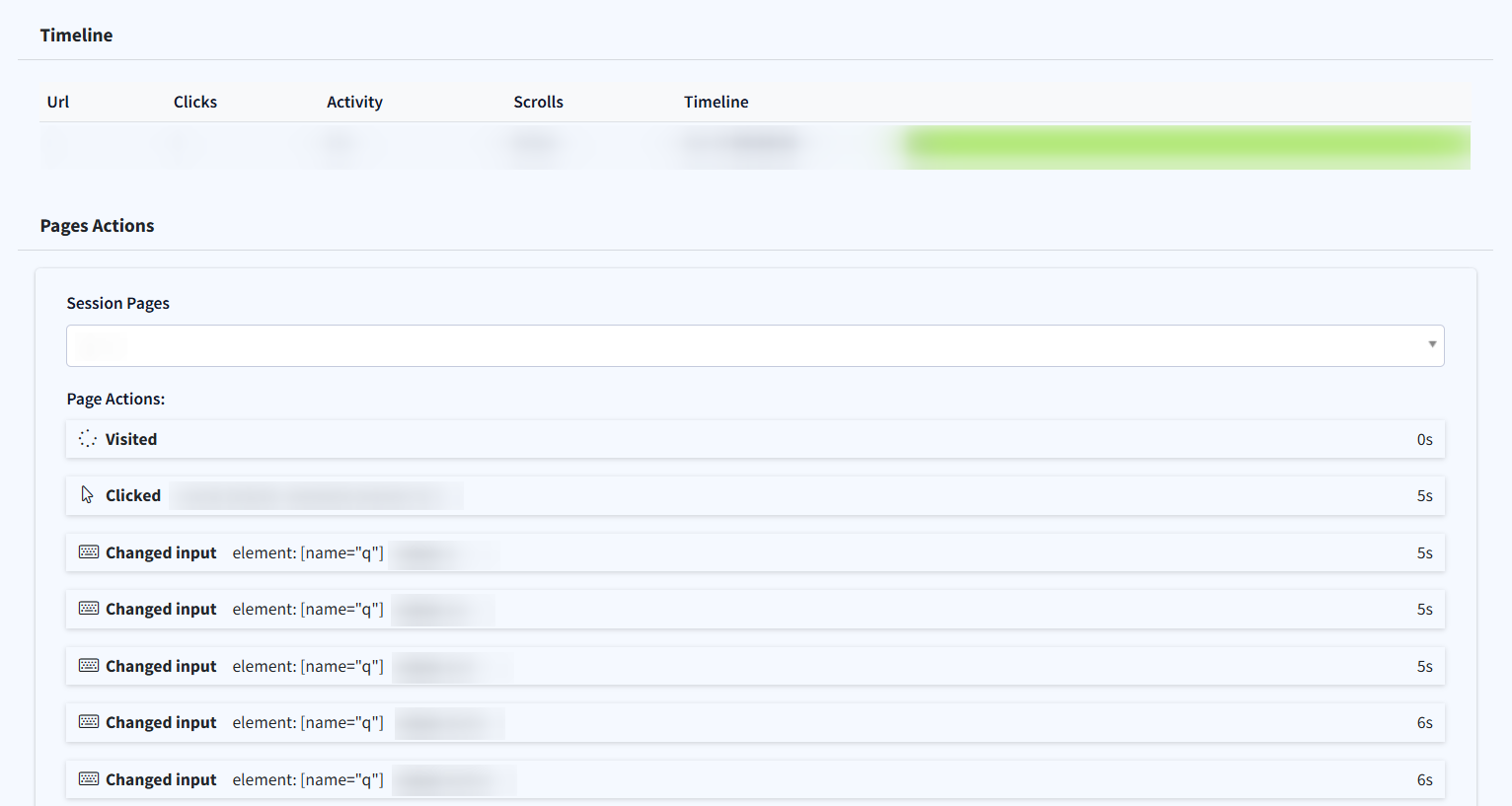Click keyboard icon of first Changed input row

[89, 552]
